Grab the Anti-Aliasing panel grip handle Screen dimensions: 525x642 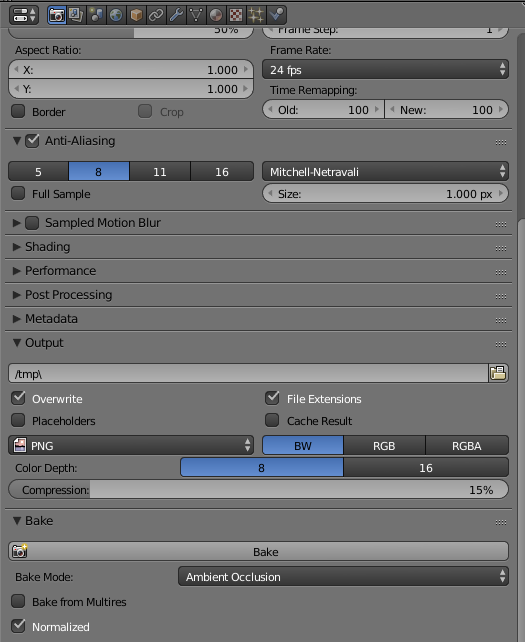click(x=501, y=142)
